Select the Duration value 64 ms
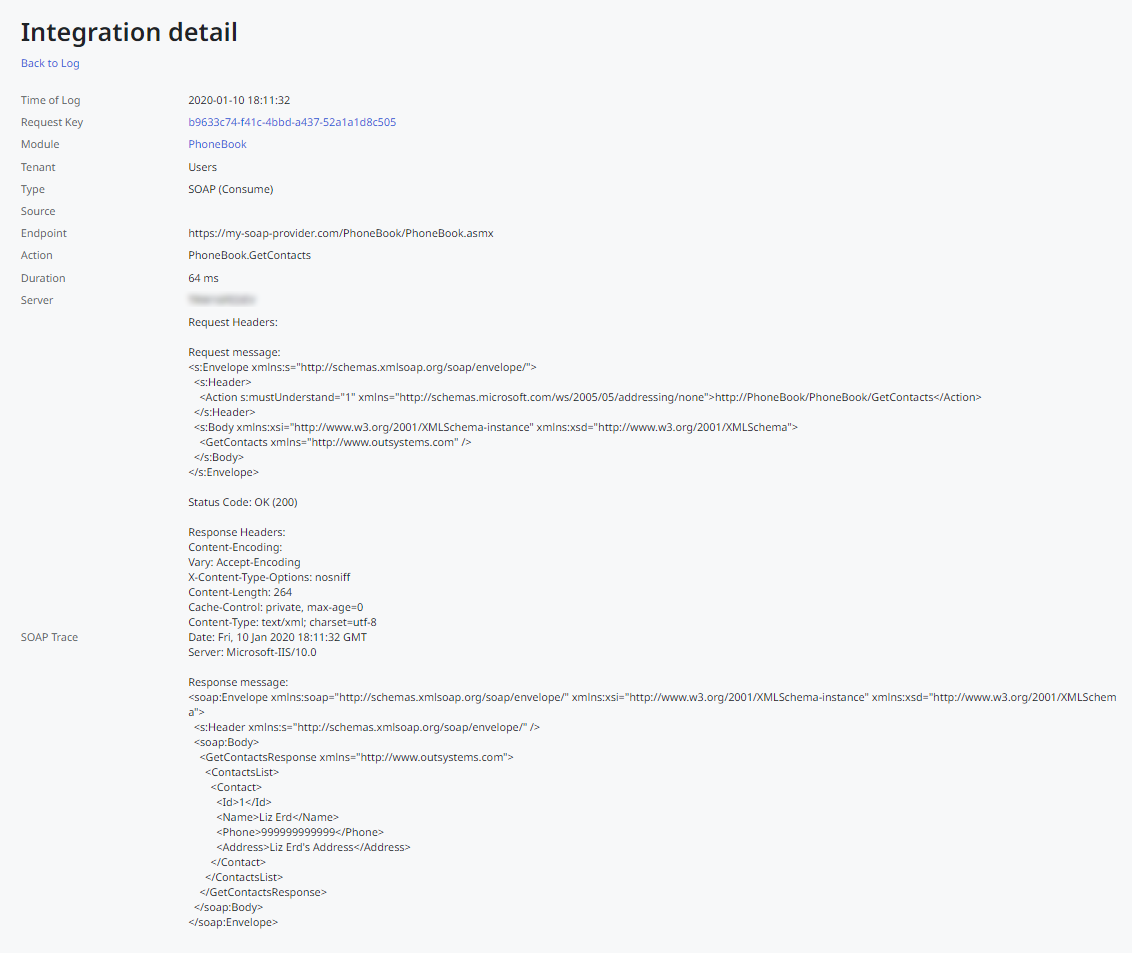This screenshot has width=1132, height=953. click(x=203, y=278)
